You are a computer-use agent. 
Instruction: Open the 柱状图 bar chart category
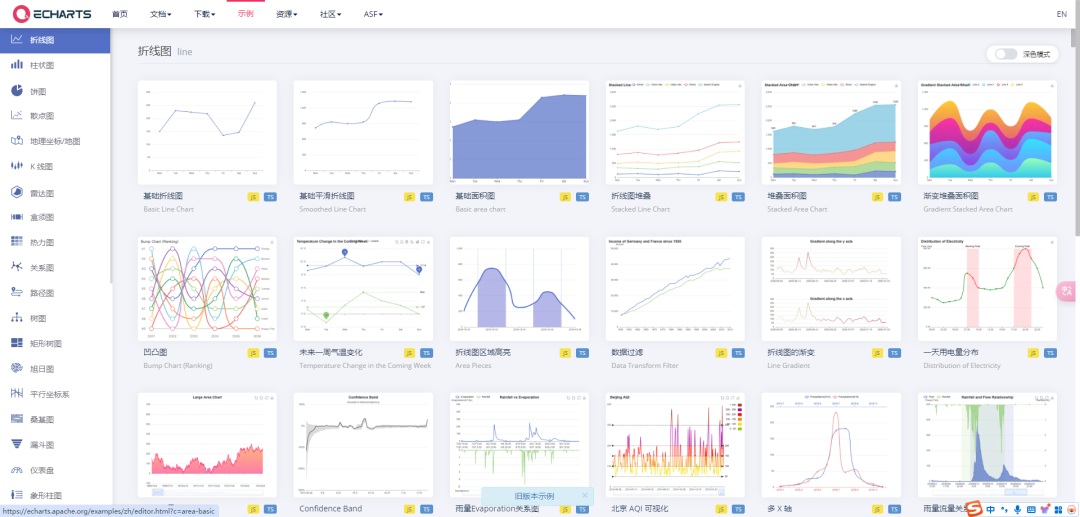(x=55, y=65)
